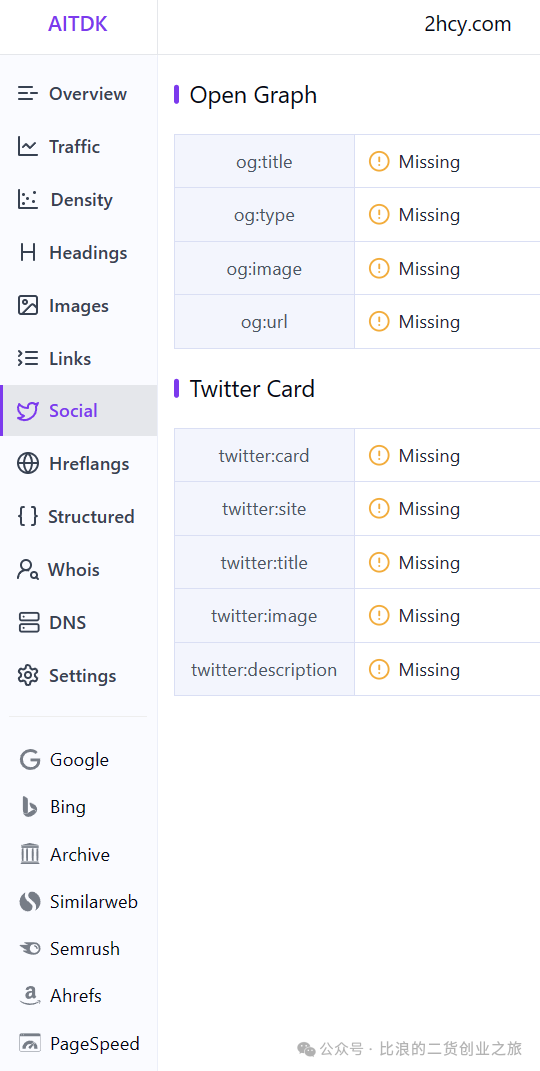Open the Bing lookup link

coord(53,807)
